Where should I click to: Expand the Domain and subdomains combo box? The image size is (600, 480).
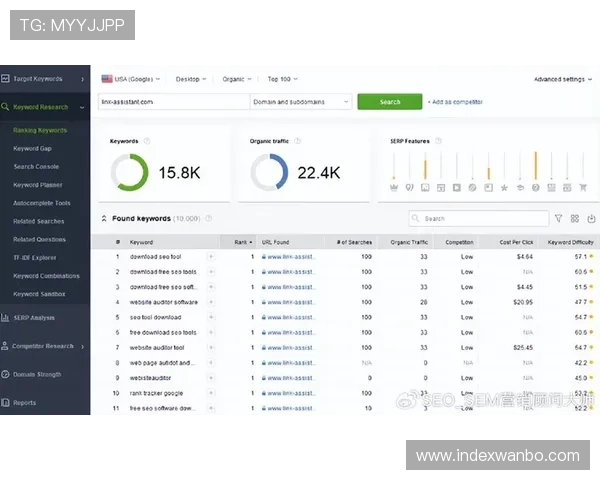coord(300,101)
